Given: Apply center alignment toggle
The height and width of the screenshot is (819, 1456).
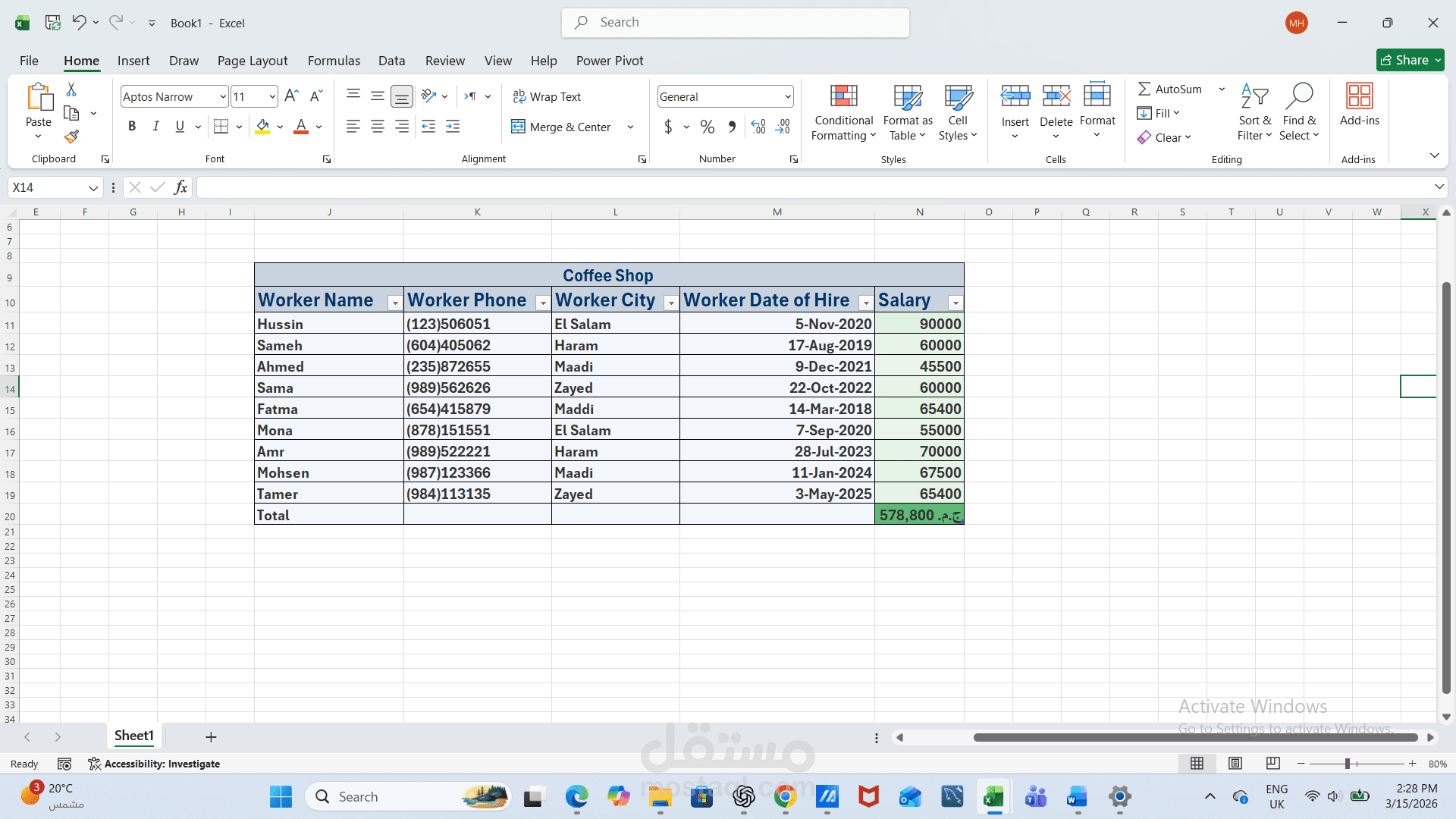Looking at the screenshot, I should coord(377,126).
